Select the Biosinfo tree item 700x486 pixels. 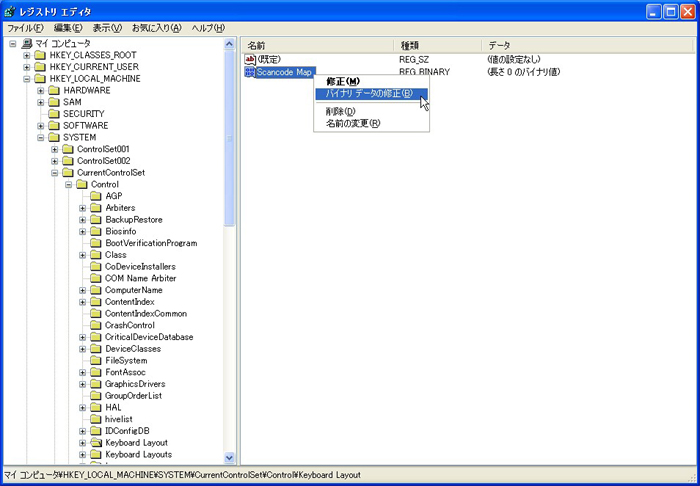point(121,231)
